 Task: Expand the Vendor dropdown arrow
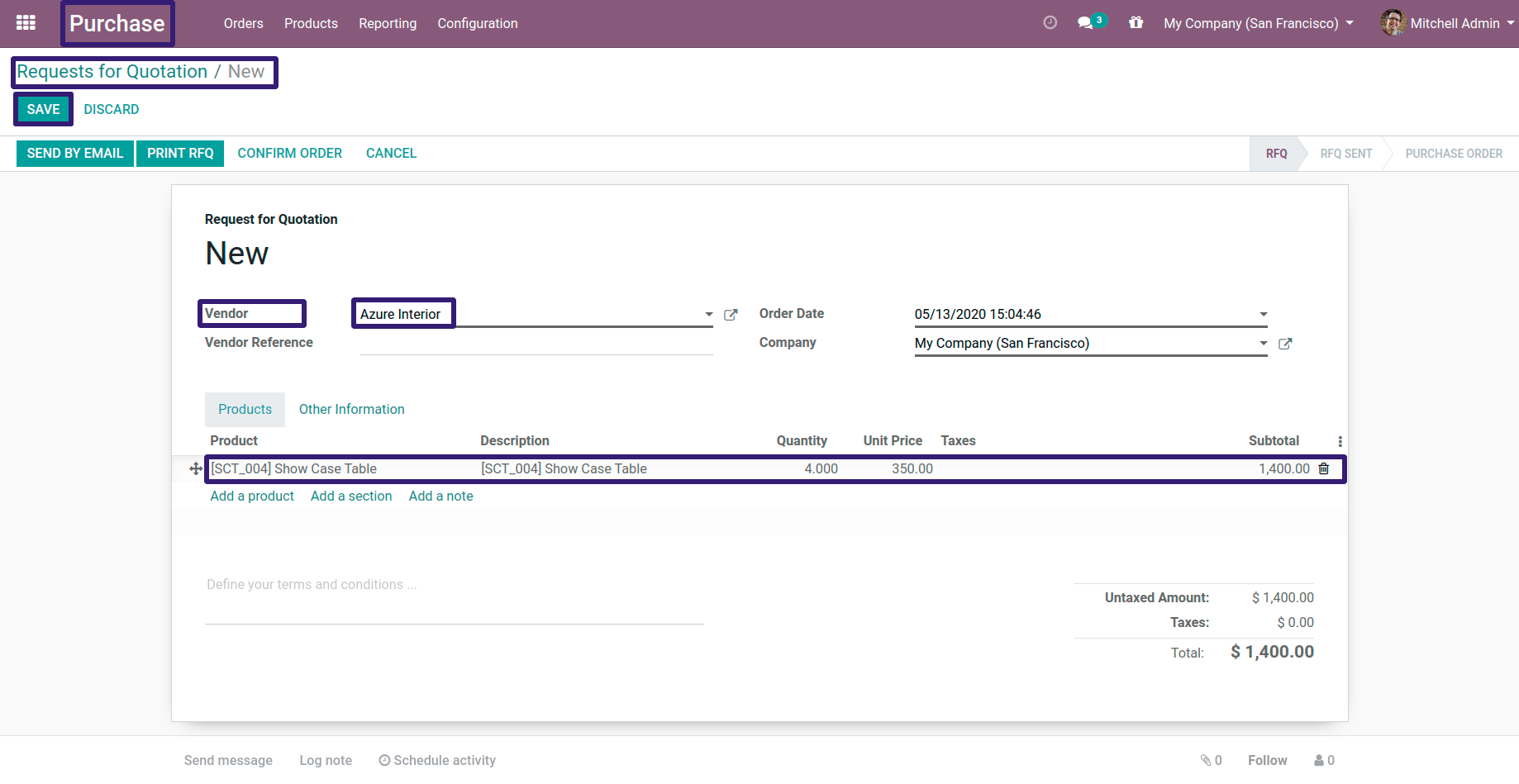coord(708,315)
